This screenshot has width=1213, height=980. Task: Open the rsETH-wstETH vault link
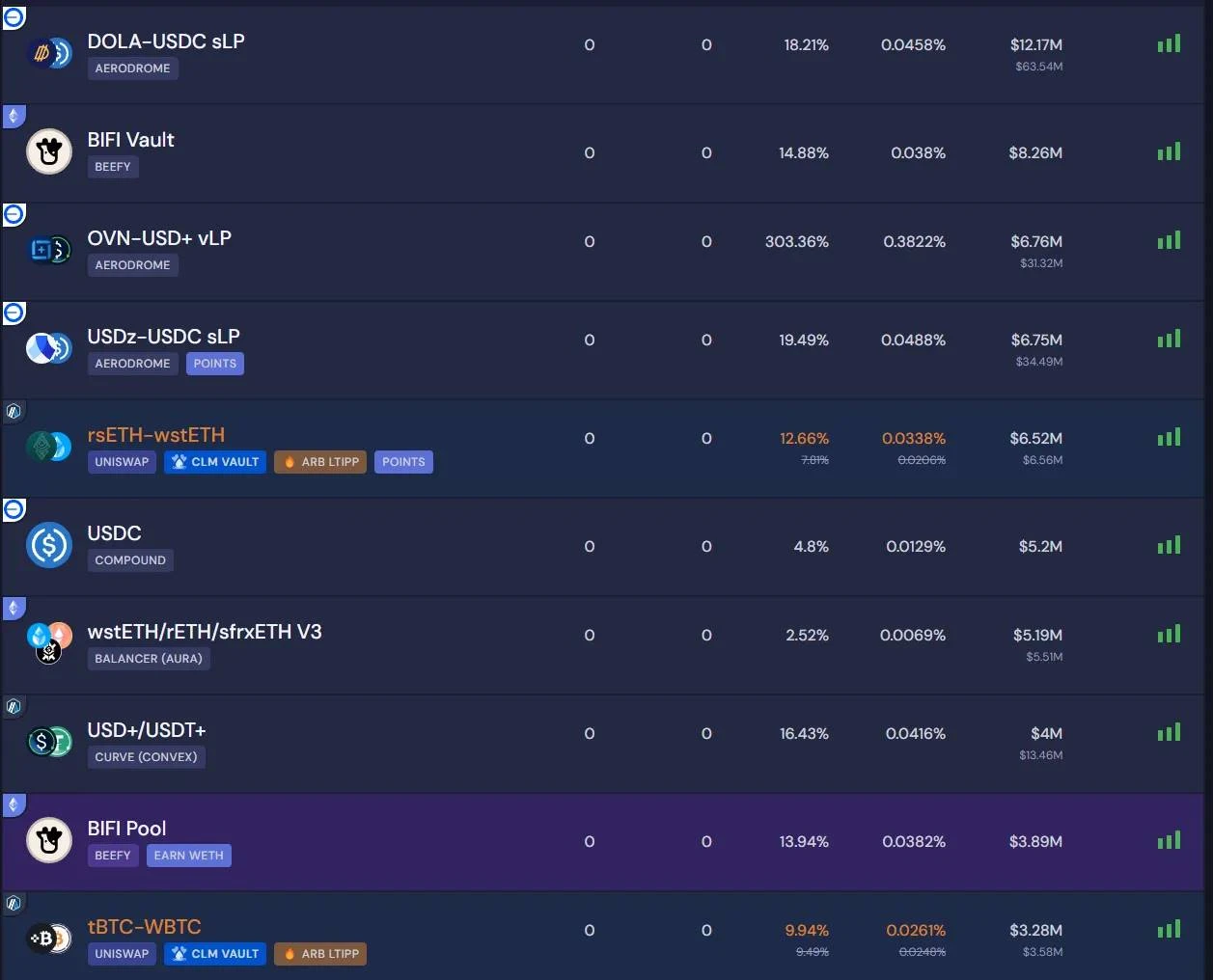[x=155, y=435]
